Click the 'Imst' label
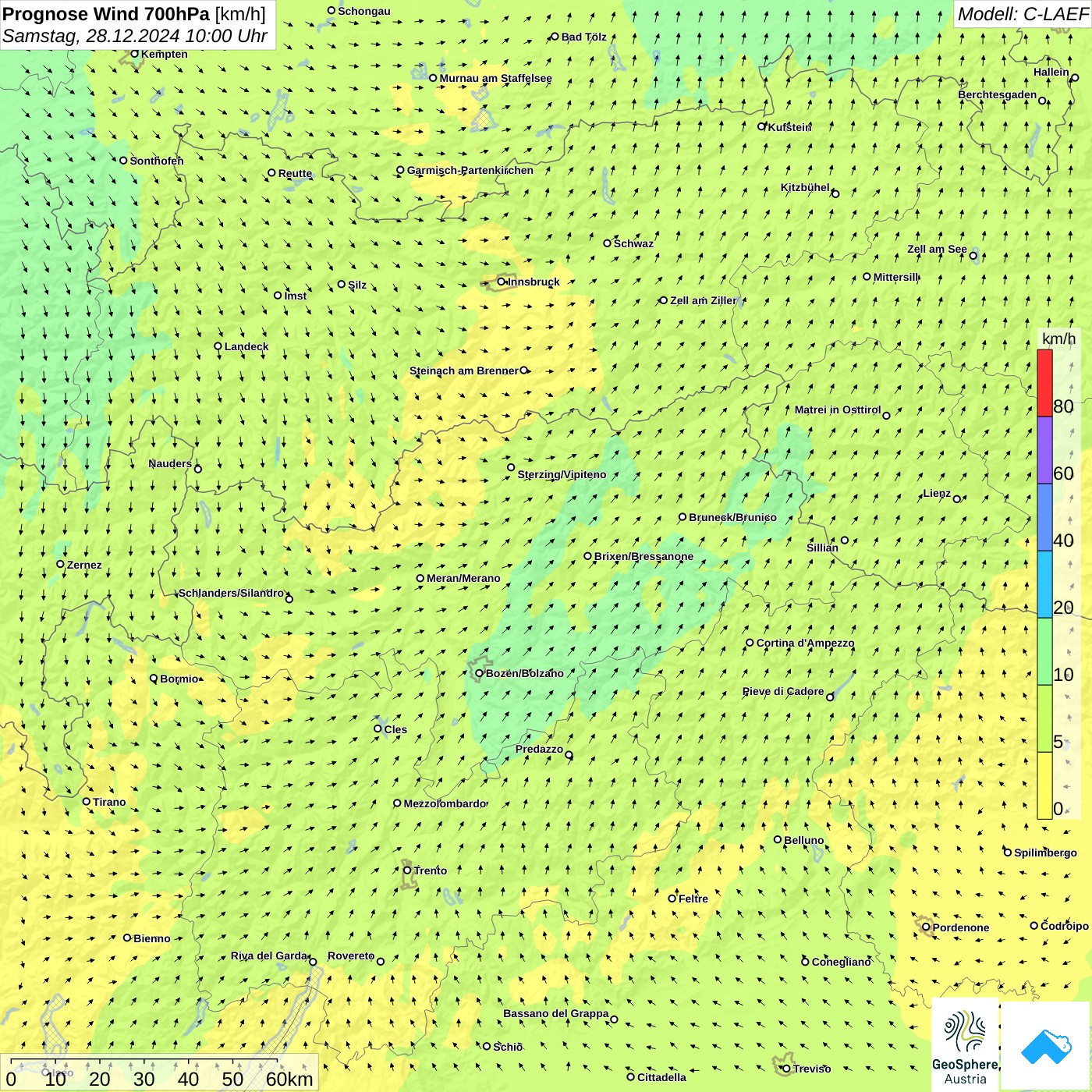This screenshot has width=1092, height=1092. pyautogui.click(x=296, y=296)
